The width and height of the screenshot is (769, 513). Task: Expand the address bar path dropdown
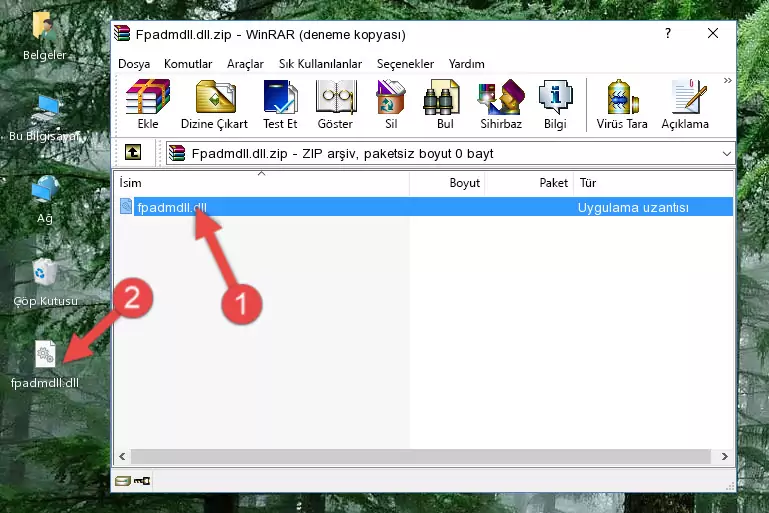tap(726, 154)
